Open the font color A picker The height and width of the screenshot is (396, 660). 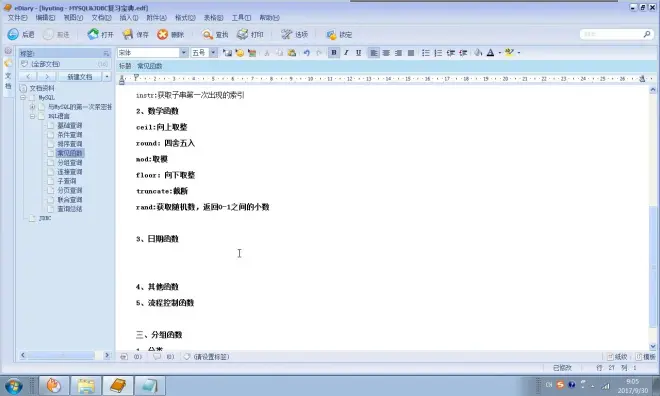coord(490,53)
